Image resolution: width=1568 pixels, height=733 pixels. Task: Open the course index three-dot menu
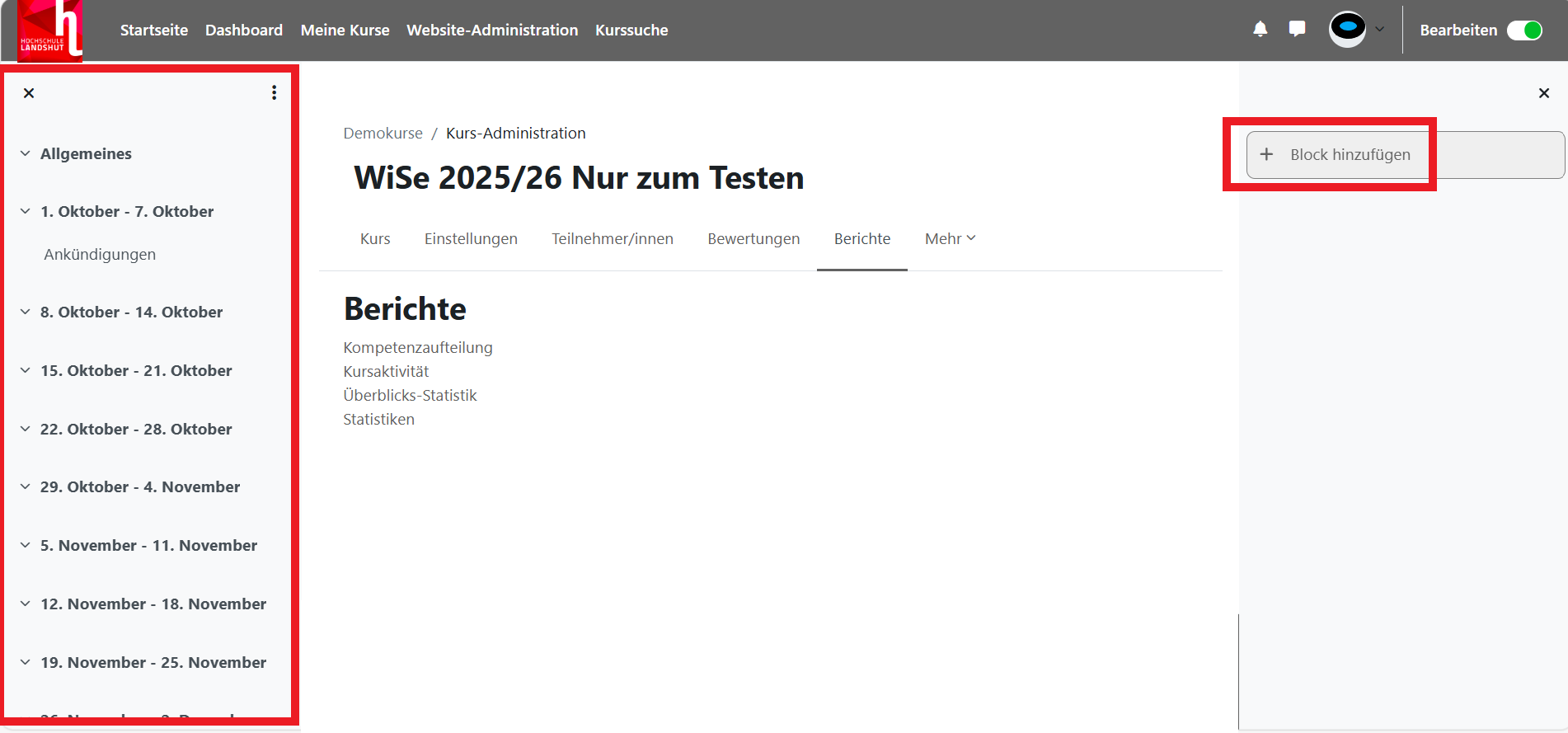click(x=274, y=93)
